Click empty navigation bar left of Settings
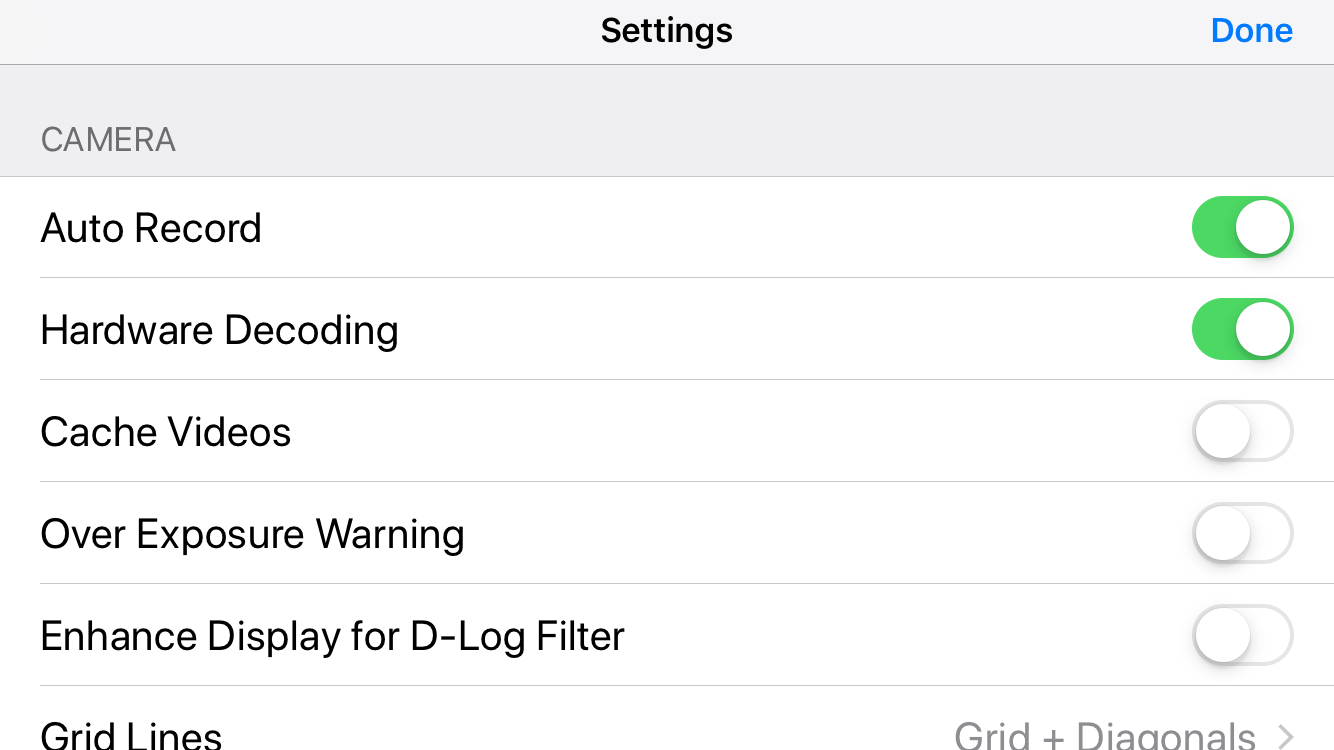 point(300,31)
